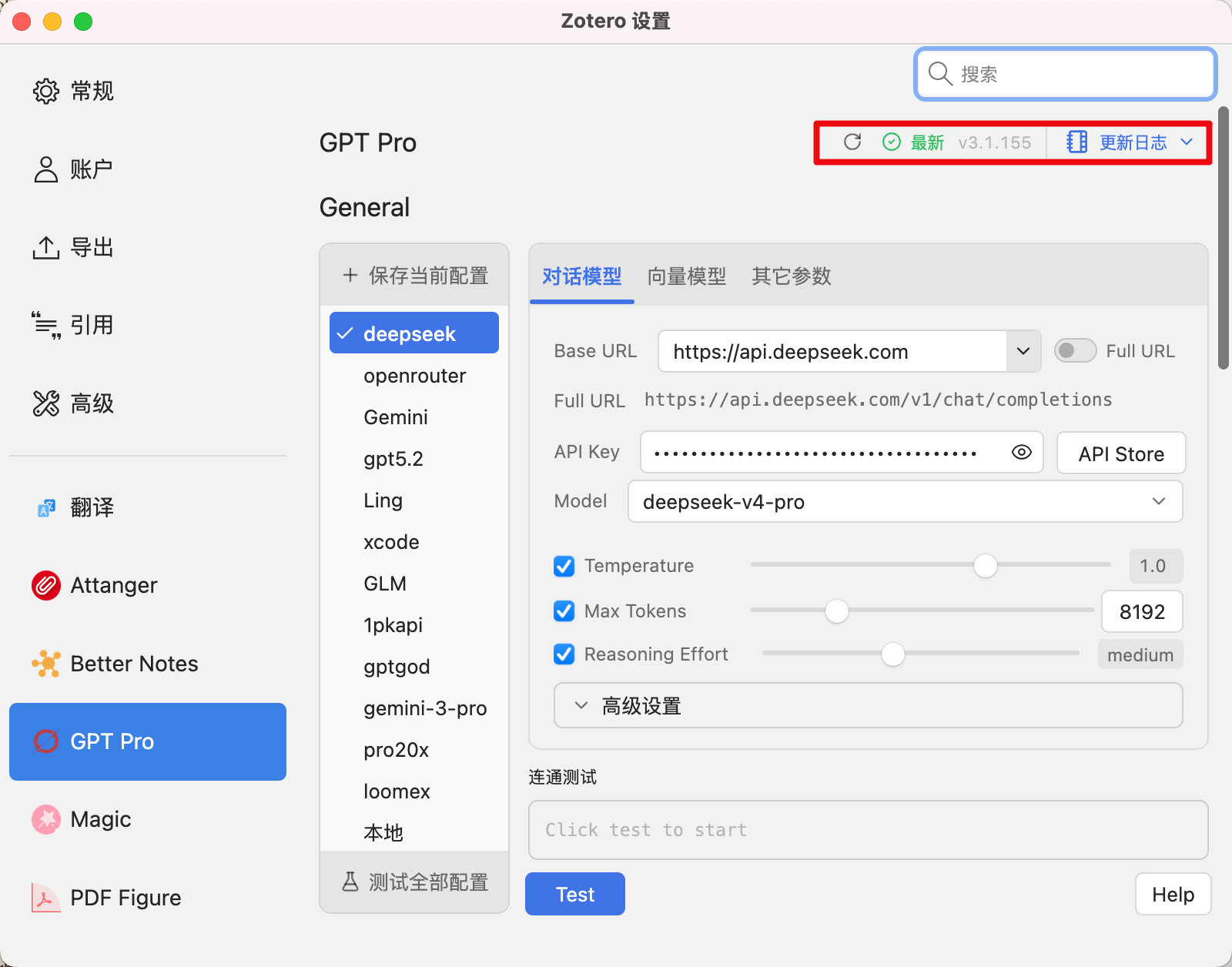Open the 引用 cite icon

pos(46,325)
